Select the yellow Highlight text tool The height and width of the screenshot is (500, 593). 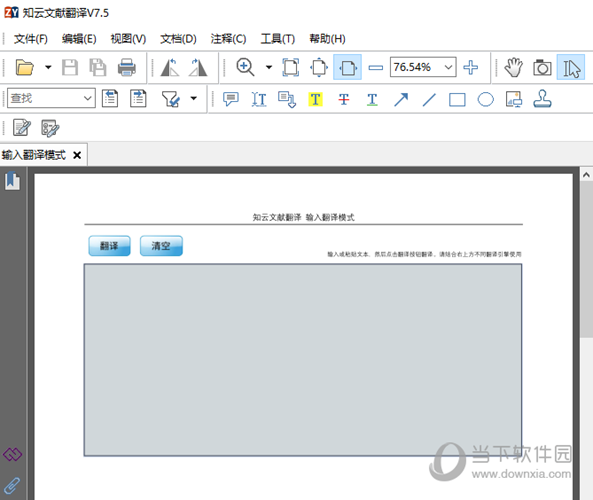[x=315, y=99]
